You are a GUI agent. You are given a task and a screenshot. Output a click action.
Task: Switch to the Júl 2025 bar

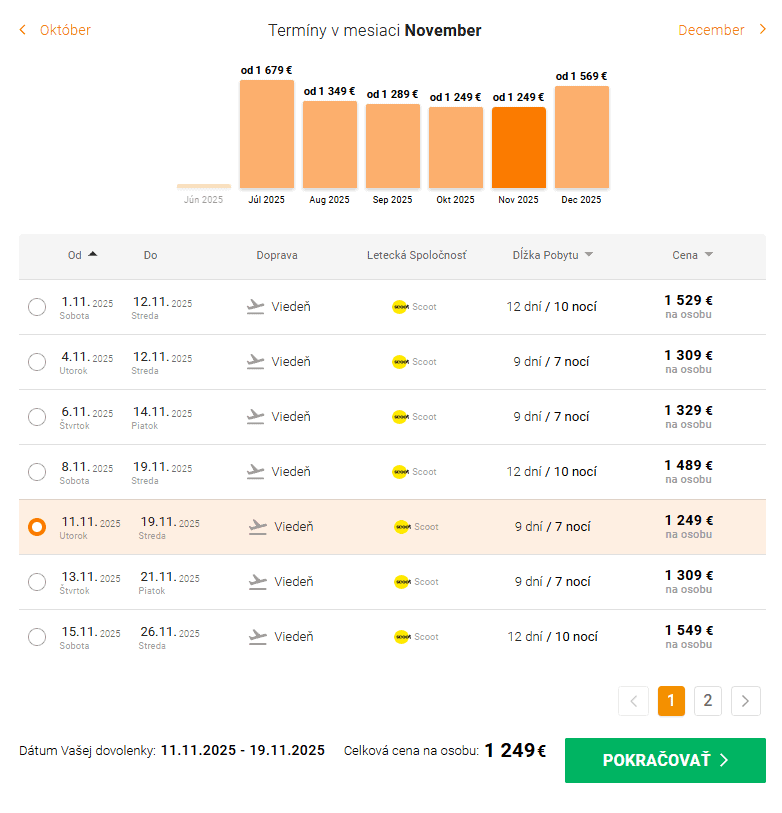267,135
